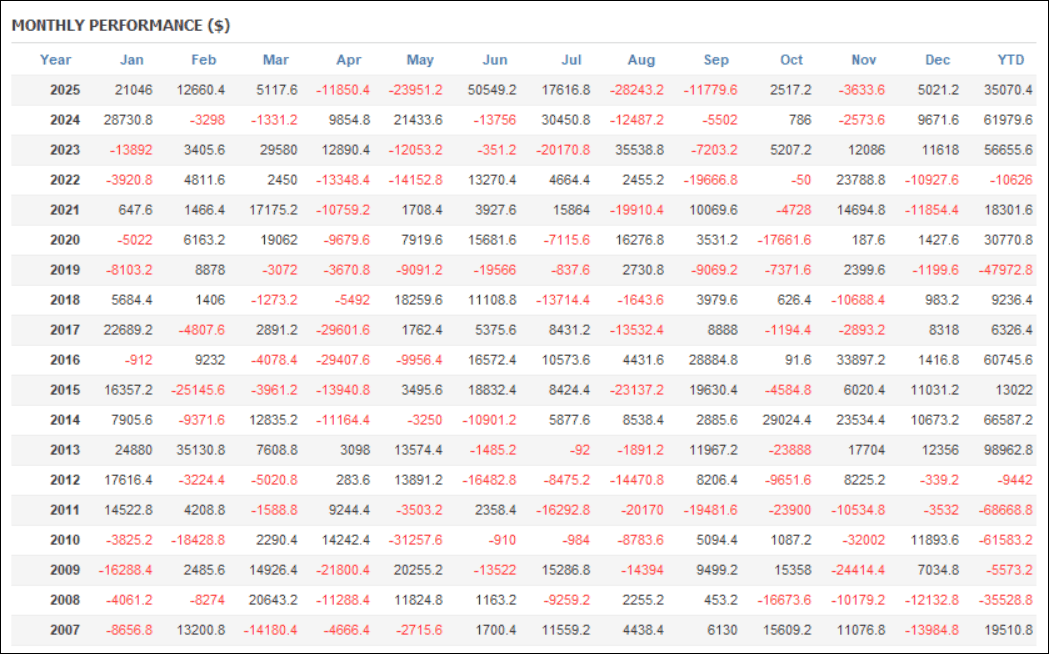Select the 33897.2 cell in November 2016
Image resolution: width=1049 pixels, height=654 pixels.
(860, 360)
